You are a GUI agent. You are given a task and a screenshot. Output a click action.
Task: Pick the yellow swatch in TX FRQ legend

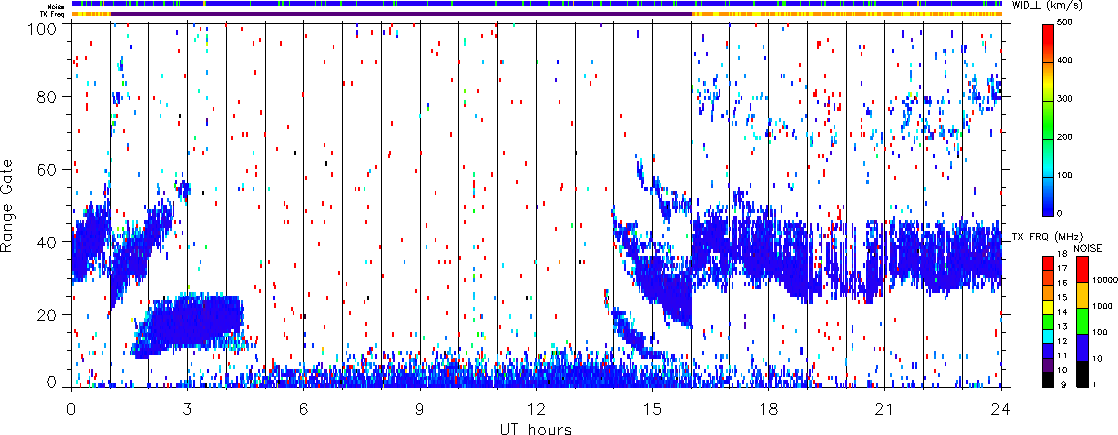(1047, 307)
